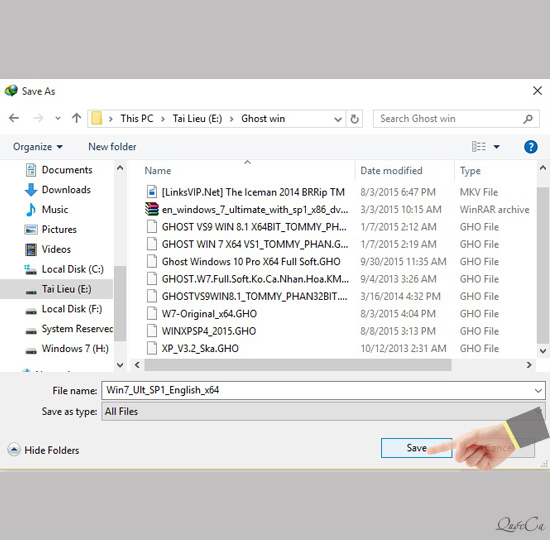
Task: Select Documents in the navigation pane
Action: 67,170
